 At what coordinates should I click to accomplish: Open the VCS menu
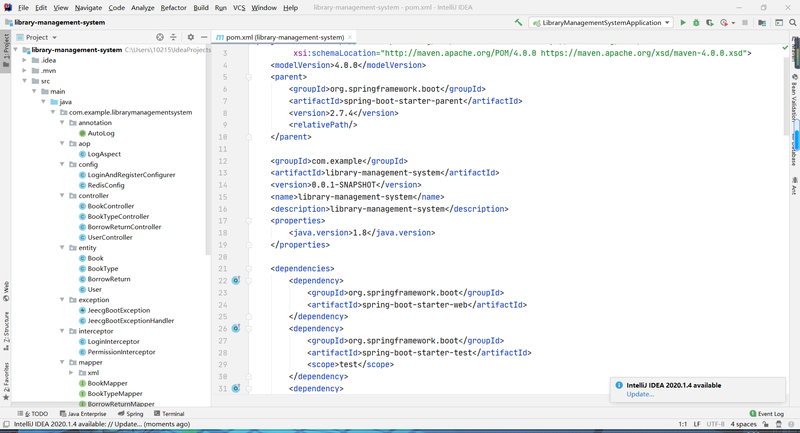[x=239, y=8]
